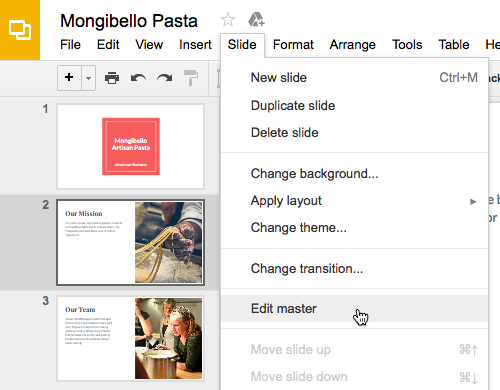Viewport: 500px width, 390px height.
Task: Rename the Mongibello Pasta title
Action: pos(129,21)
